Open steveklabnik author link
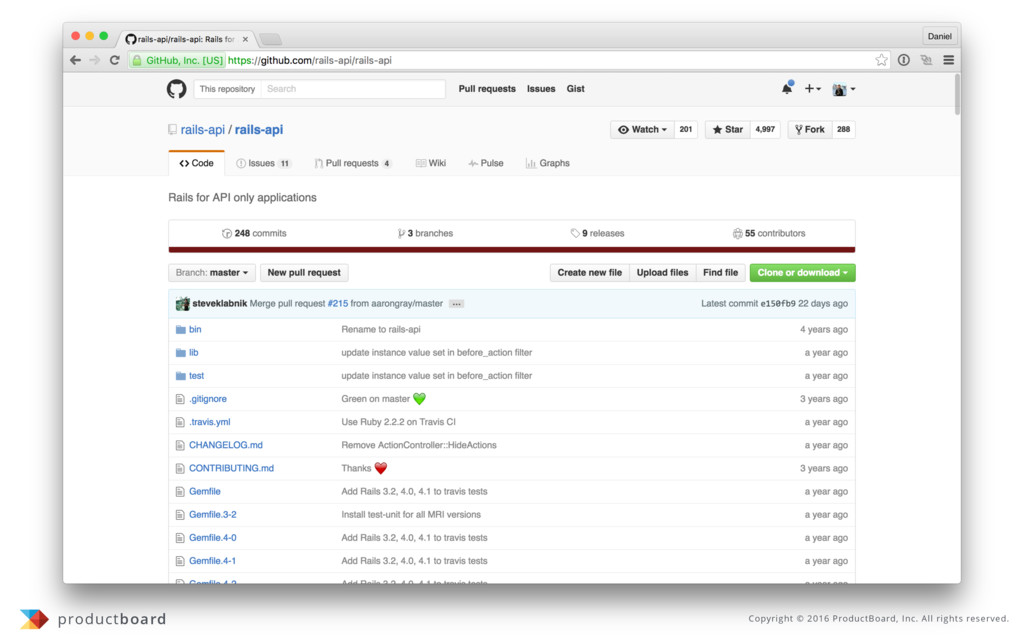This screenshot has height=640, width=1024. click(x=219, y=304)
